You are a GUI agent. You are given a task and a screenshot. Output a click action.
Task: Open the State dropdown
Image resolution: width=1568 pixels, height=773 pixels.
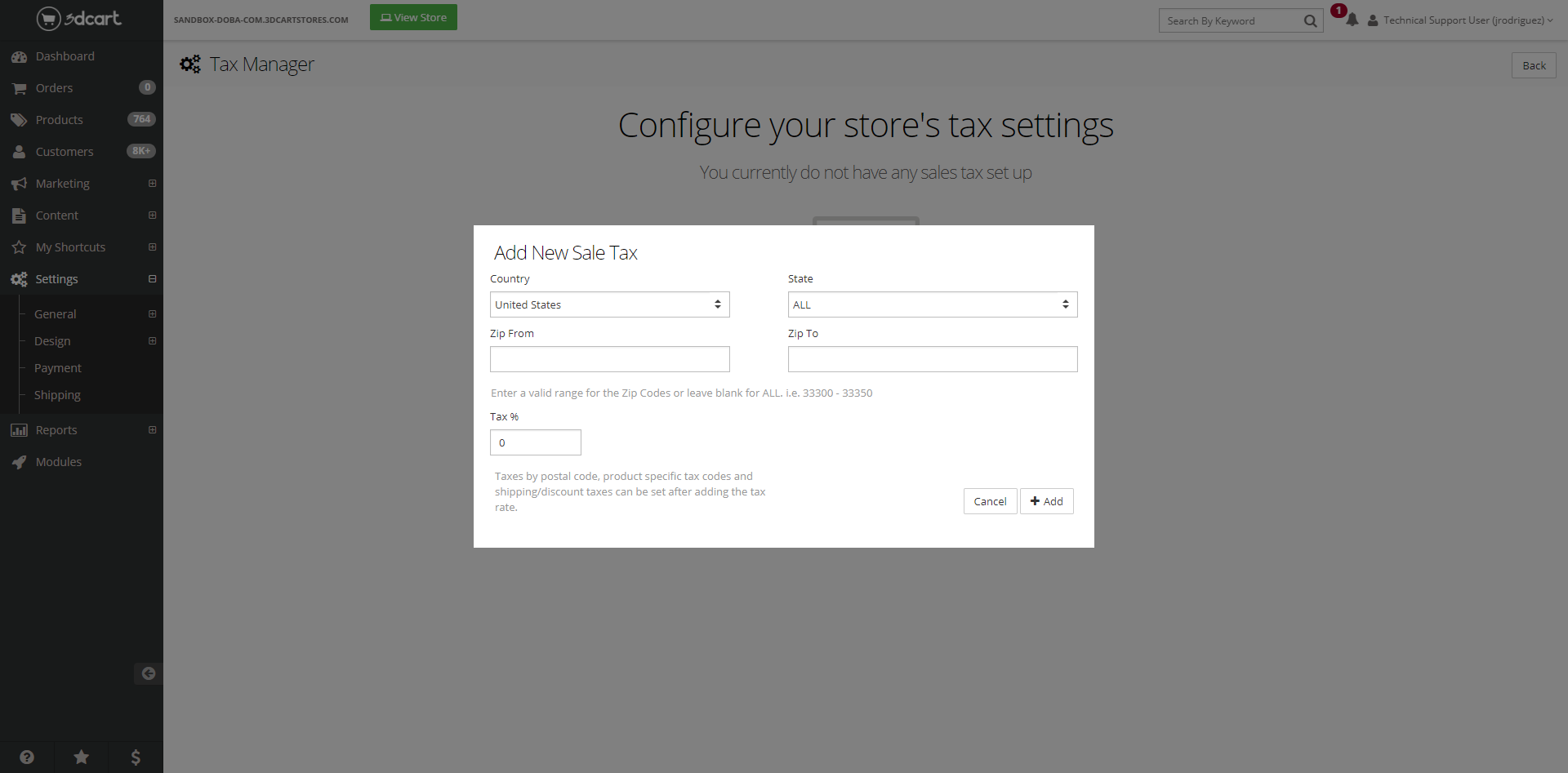[932, 304]
